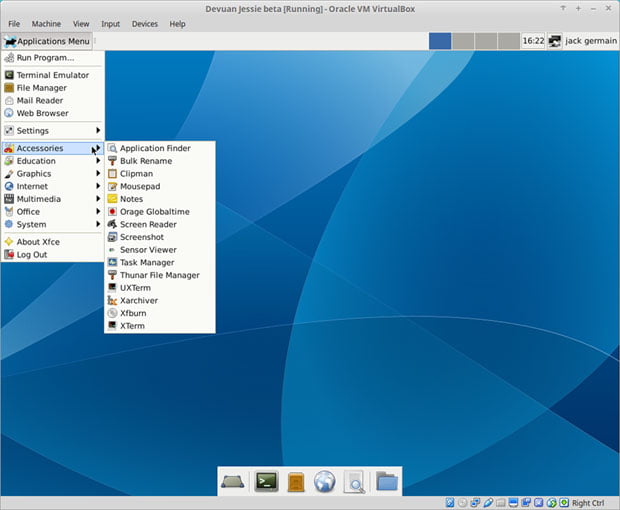Open the home folder icon in the dock
The image size is (620, 510).
click(x=386, y=482)
